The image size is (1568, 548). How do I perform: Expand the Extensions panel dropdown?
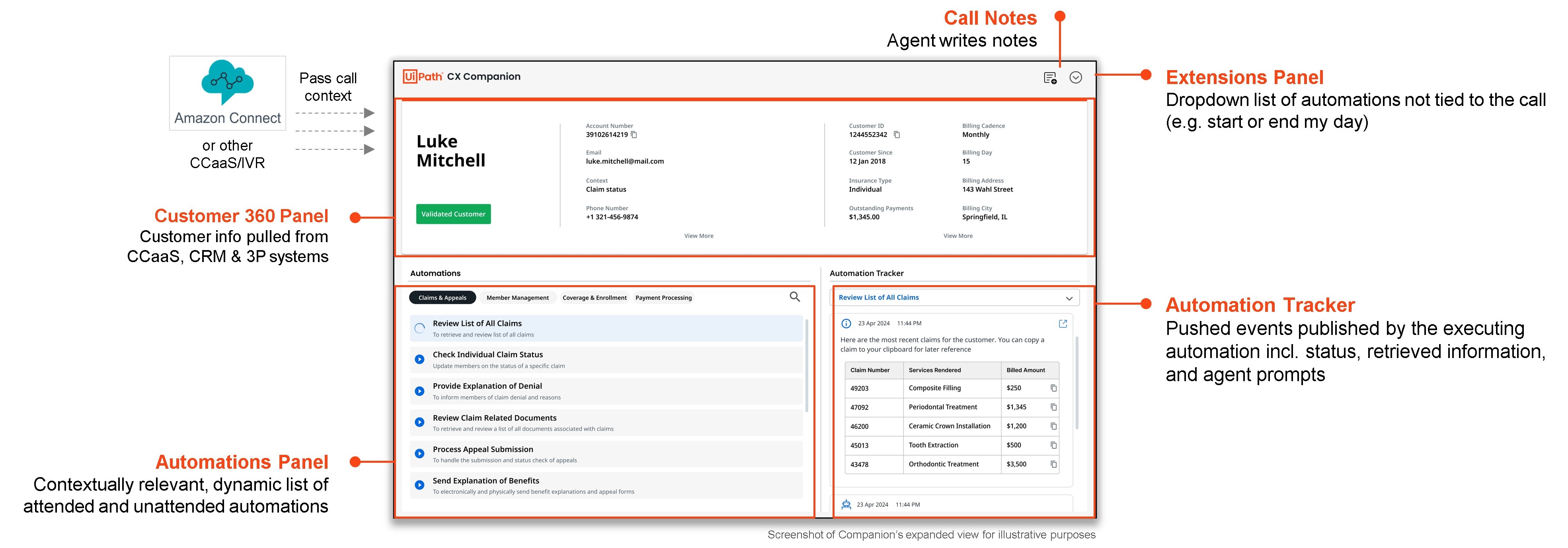[x=1076, y=77]
